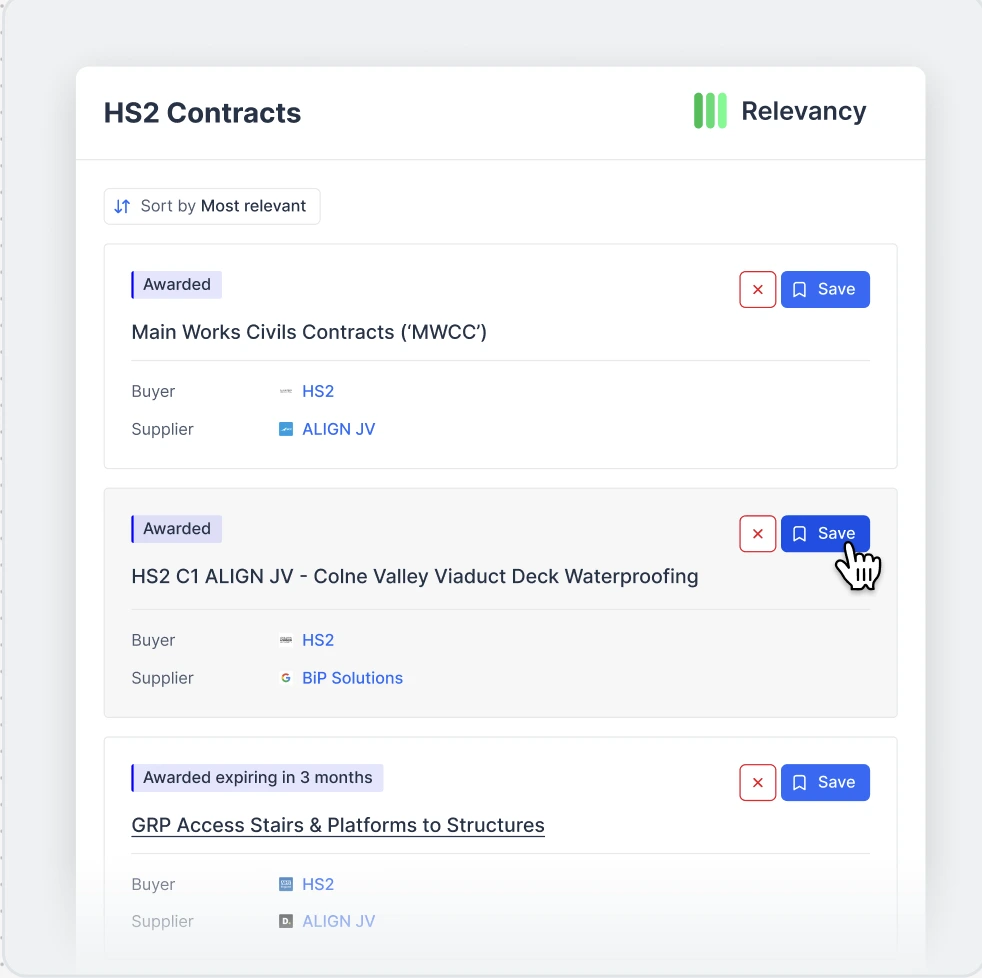Click the sort arrows icon
Image resolution: width=982 pixels, height=978 pixels.
[x=122, y=206]
